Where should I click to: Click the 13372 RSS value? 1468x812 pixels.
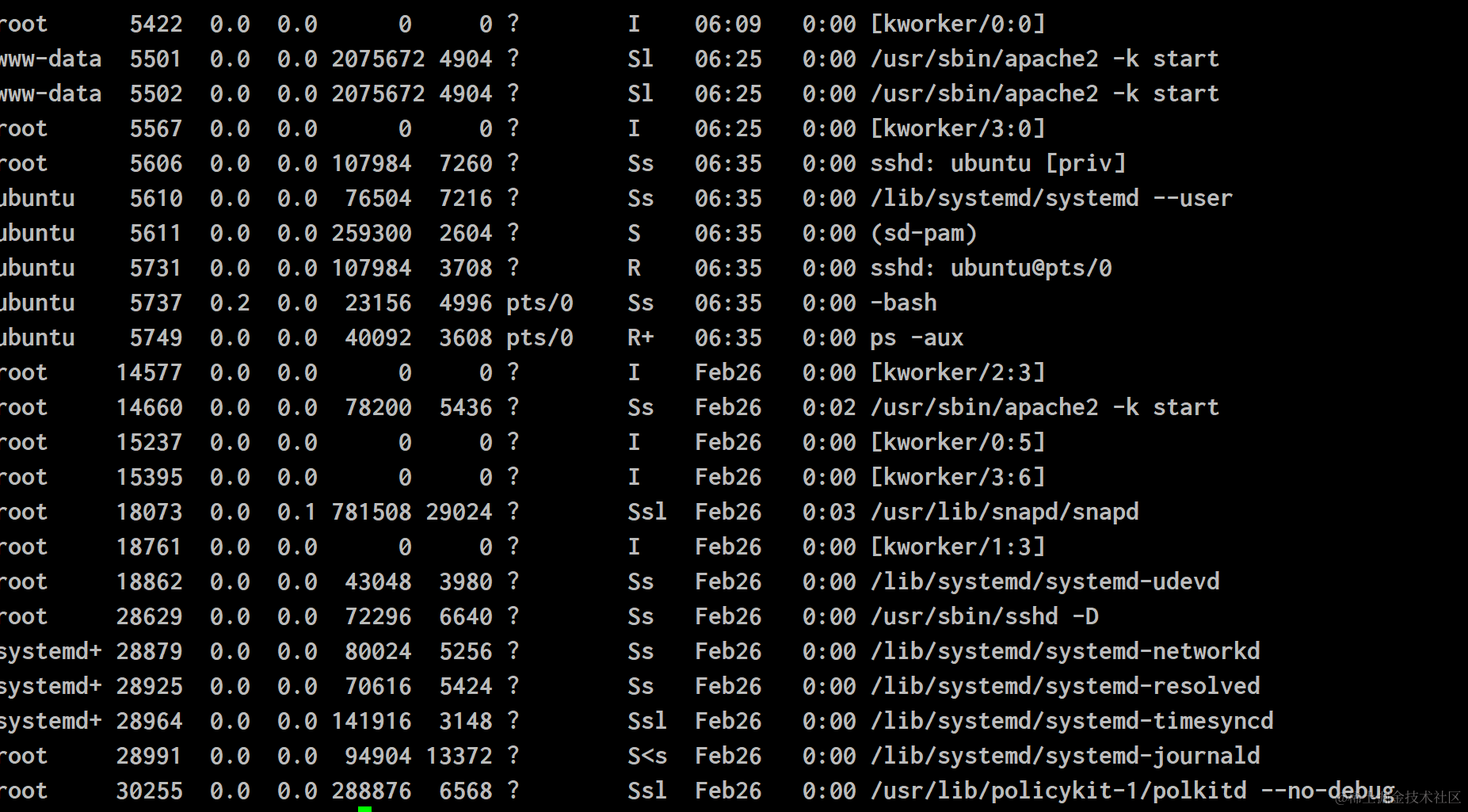(459, 756)
